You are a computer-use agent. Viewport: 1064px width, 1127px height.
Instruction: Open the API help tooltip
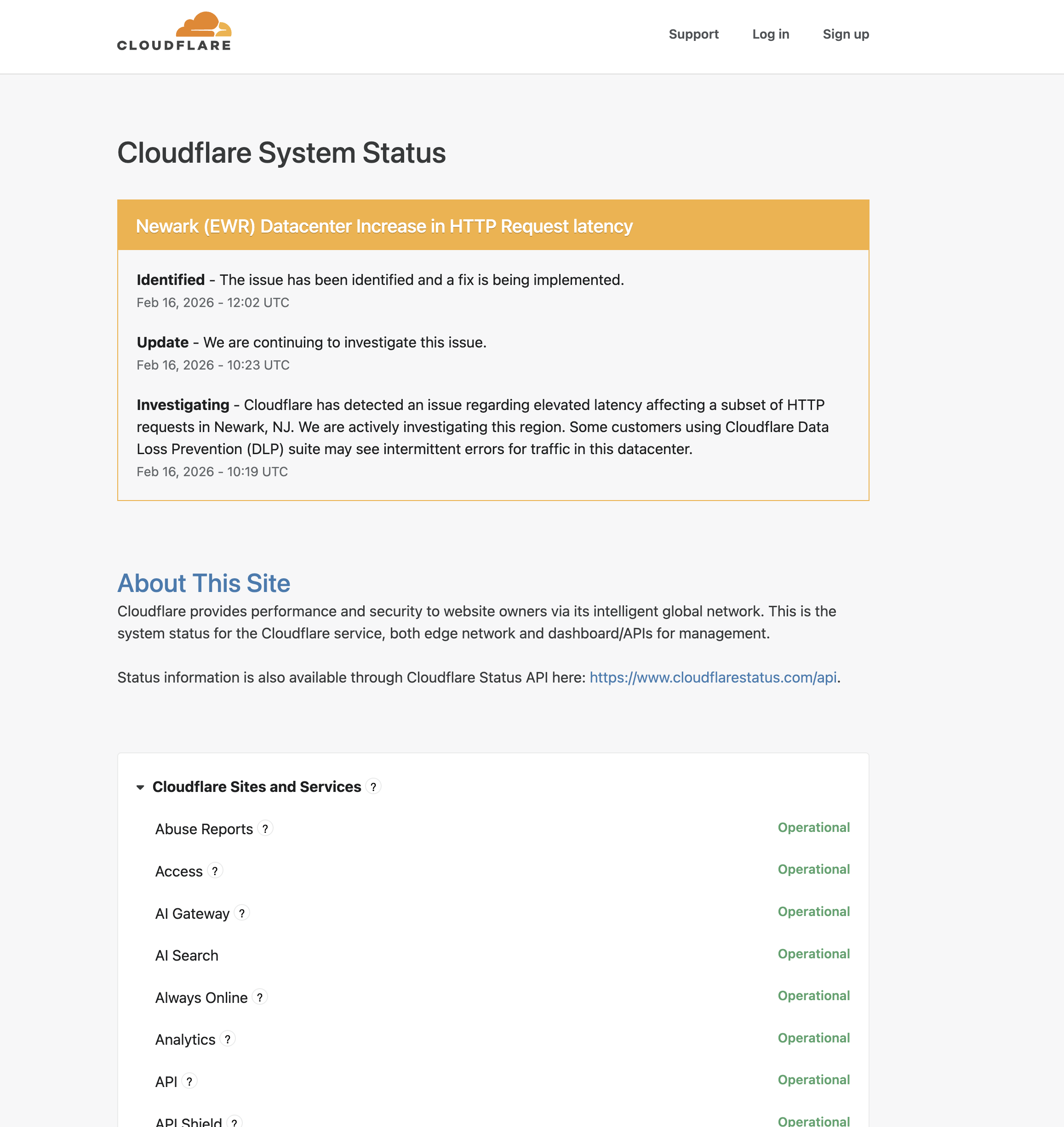190,1081
